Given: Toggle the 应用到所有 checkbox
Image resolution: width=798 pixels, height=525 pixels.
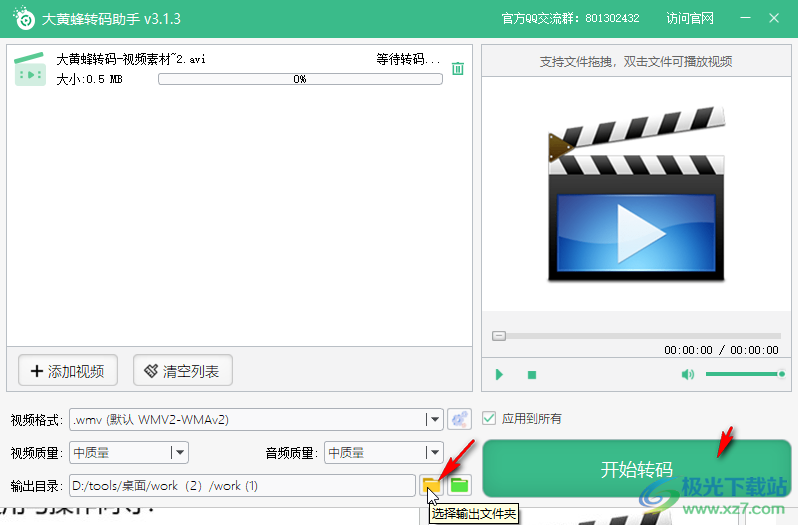Looking at the screenshot, I should tap(489, 418).
